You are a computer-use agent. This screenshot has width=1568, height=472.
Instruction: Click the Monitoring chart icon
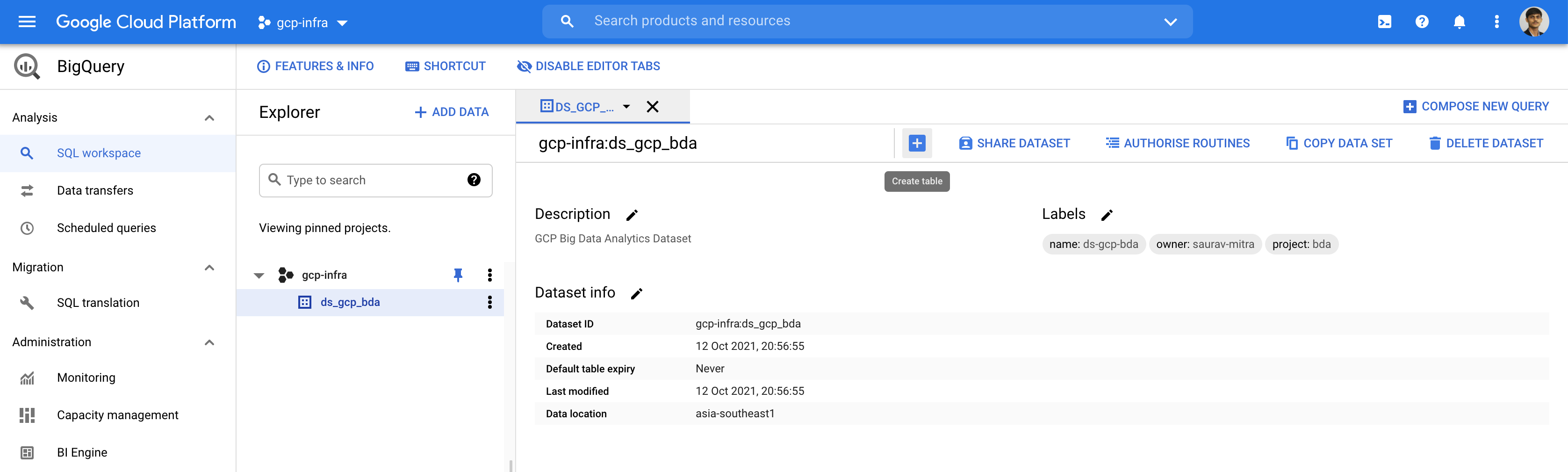point(27,378)
